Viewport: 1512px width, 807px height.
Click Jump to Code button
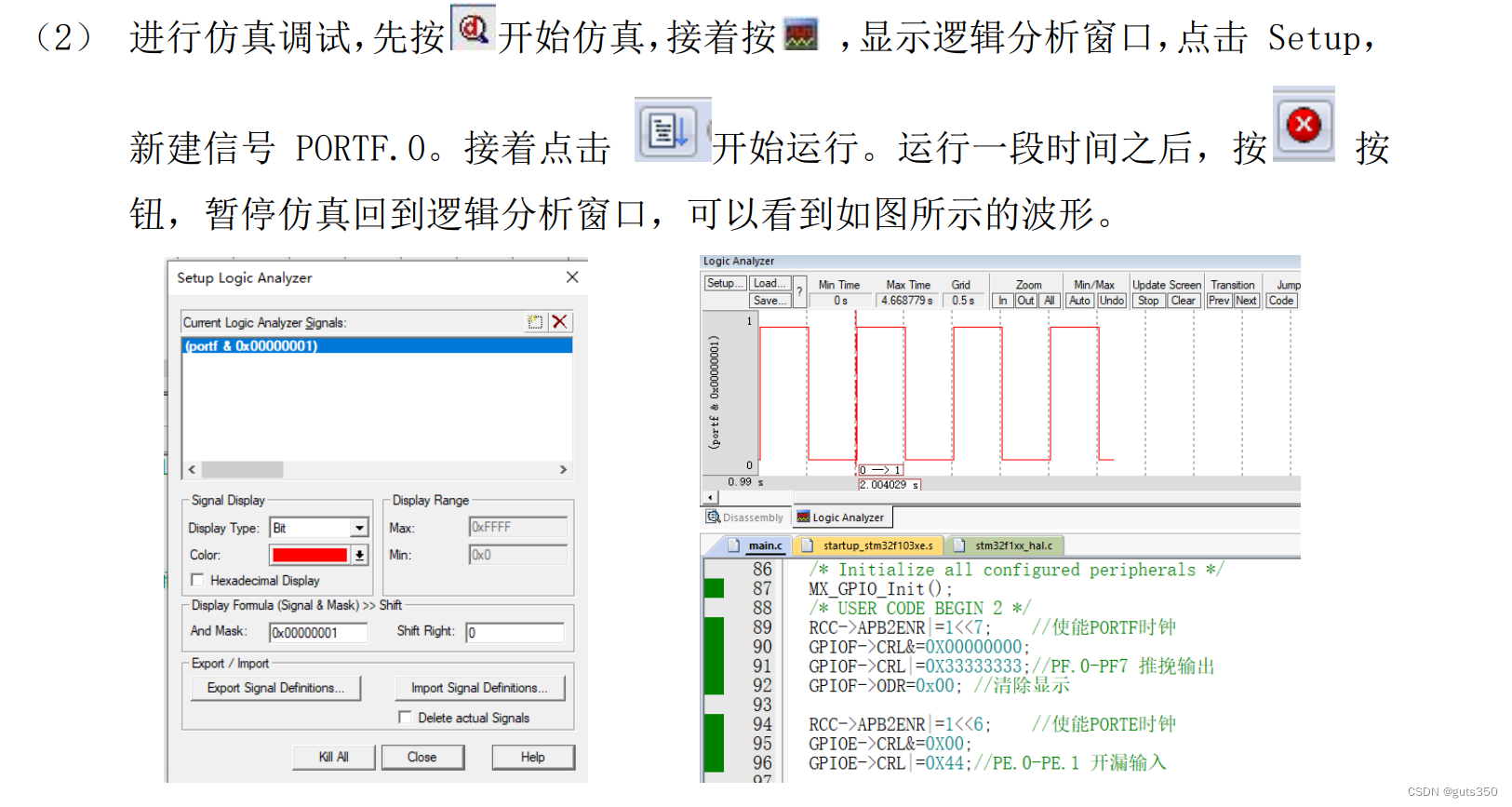(1281, 301)
